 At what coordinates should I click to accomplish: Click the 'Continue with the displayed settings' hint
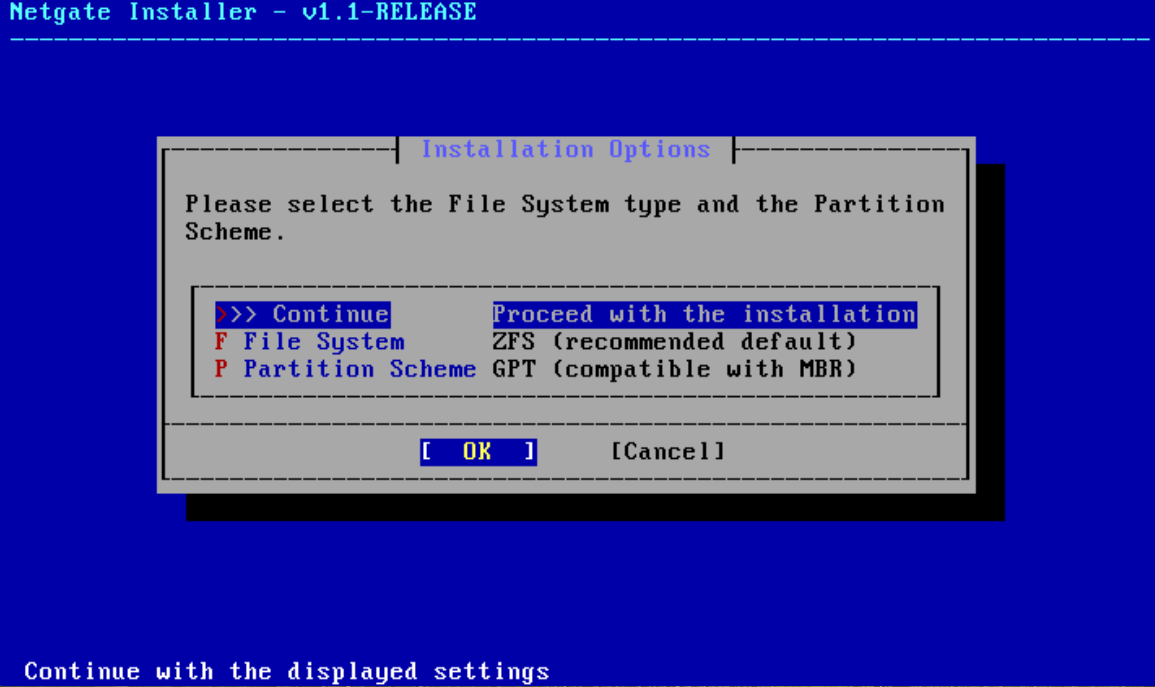pos(287,672)
